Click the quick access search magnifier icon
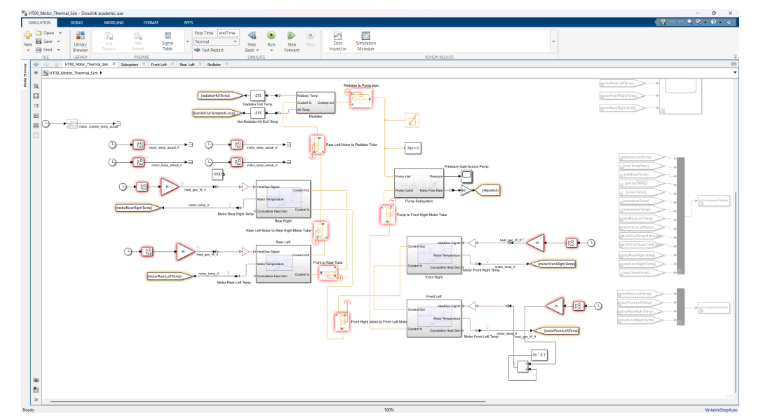Image resolution: width=765 pixels, height=417 pixels. coord(689,22)
